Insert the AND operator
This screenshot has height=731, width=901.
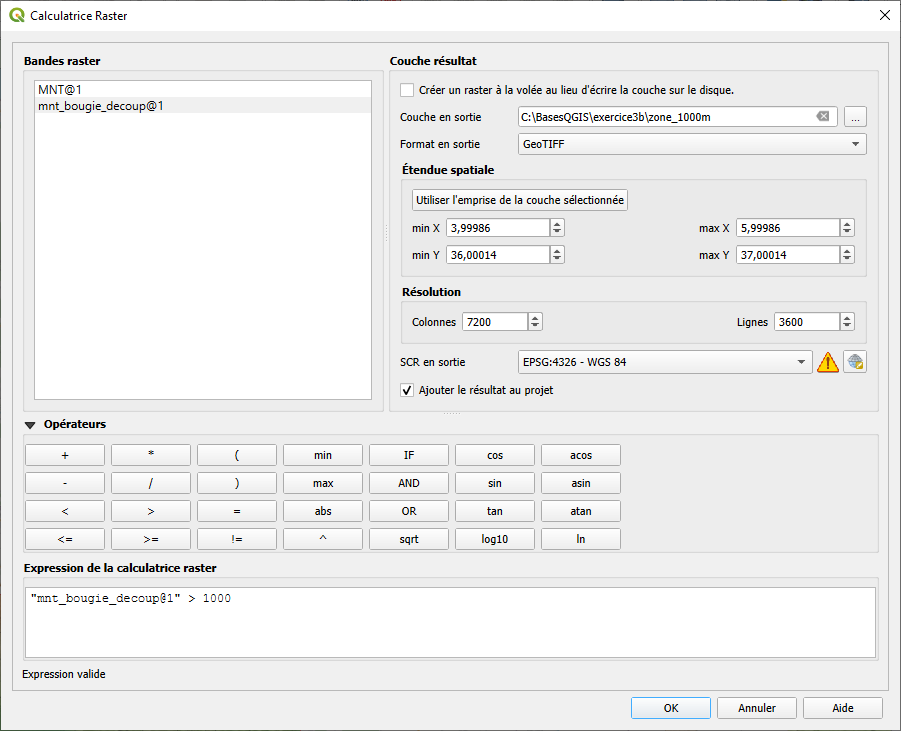(409, 483)
